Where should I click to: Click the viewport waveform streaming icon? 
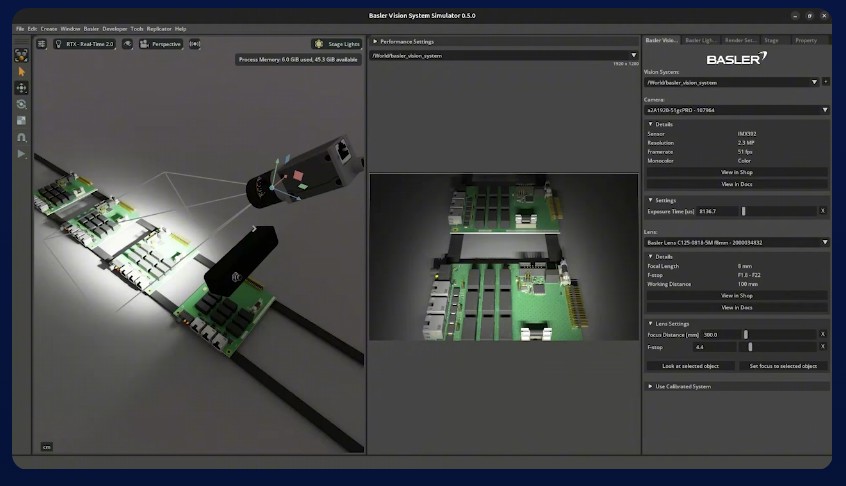tap(195, 44)
